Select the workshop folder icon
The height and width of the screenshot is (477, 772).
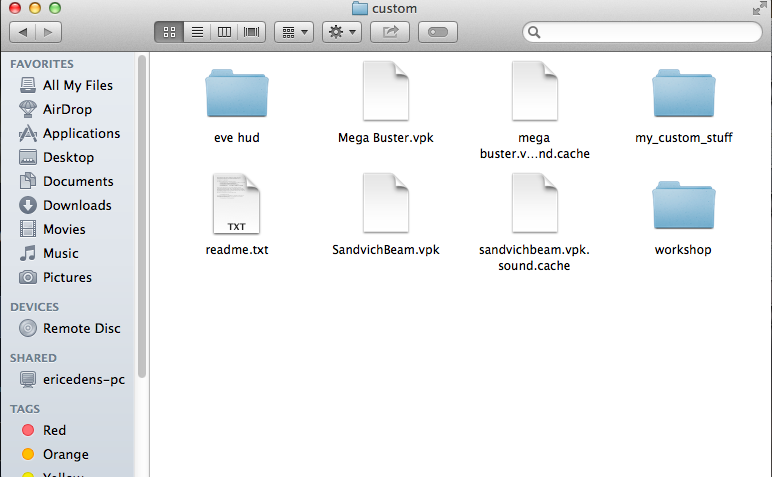point(684,205)
